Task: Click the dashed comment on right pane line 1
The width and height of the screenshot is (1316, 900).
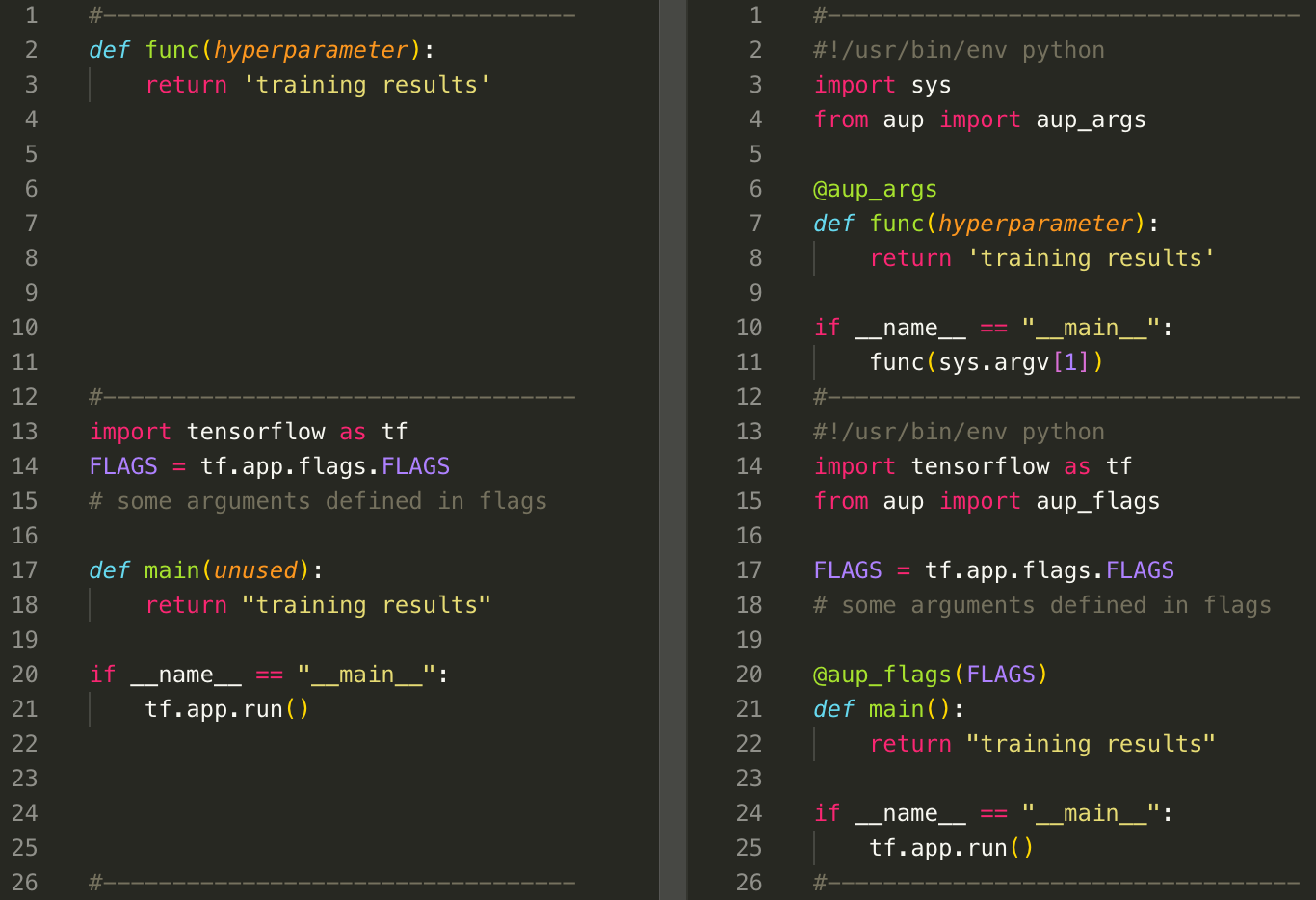Action: (1057, 15)
